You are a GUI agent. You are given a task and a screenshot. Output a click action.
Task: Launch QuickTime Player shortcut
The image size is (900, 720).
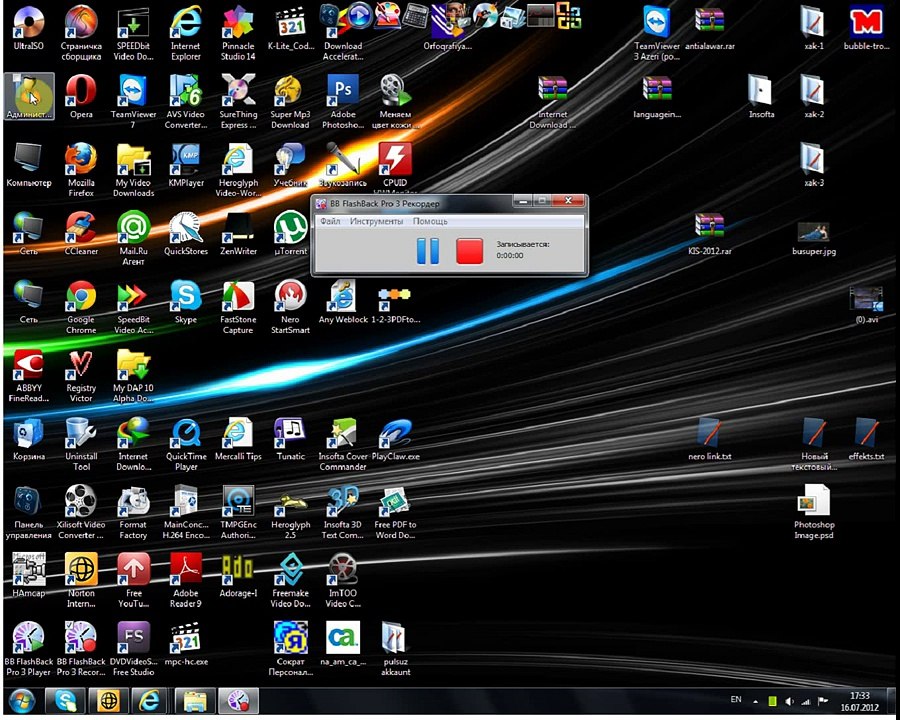(185, 443)
